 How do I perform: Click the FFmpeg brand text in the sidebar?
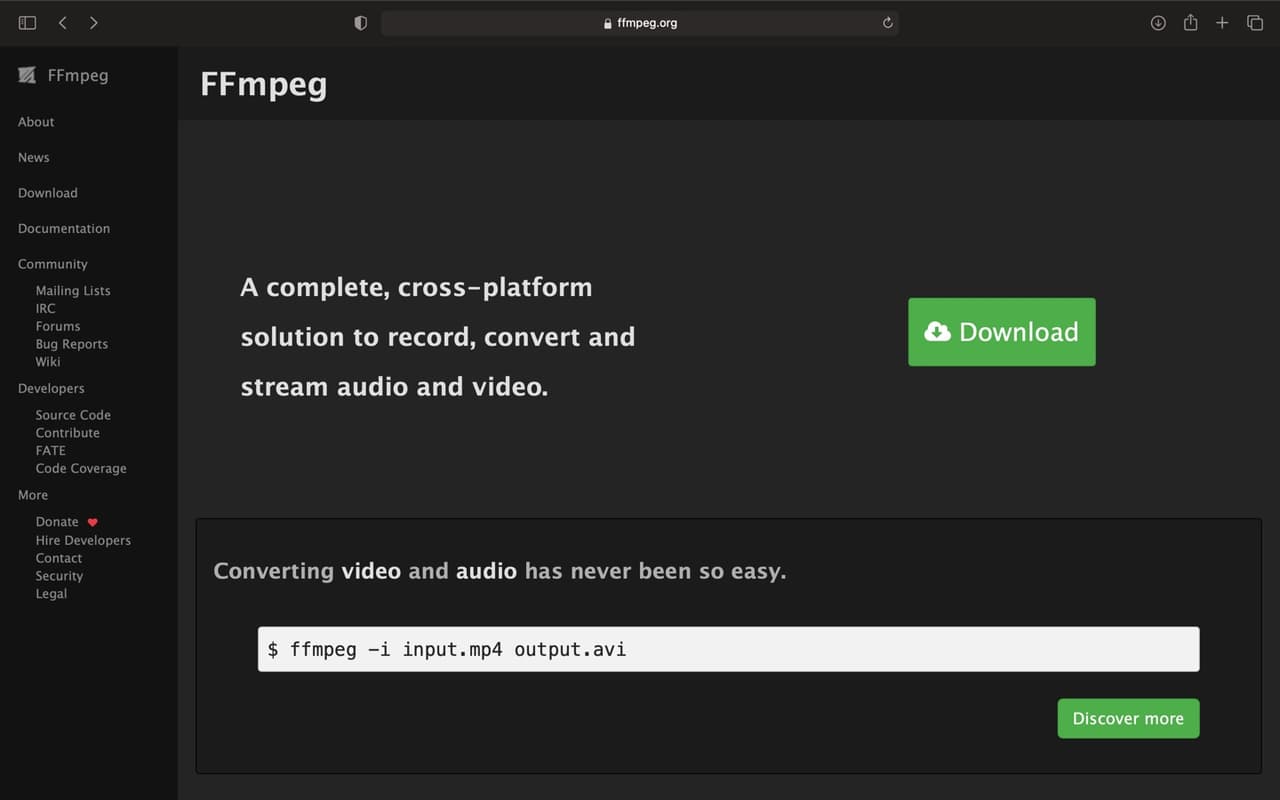pos(78,75)
